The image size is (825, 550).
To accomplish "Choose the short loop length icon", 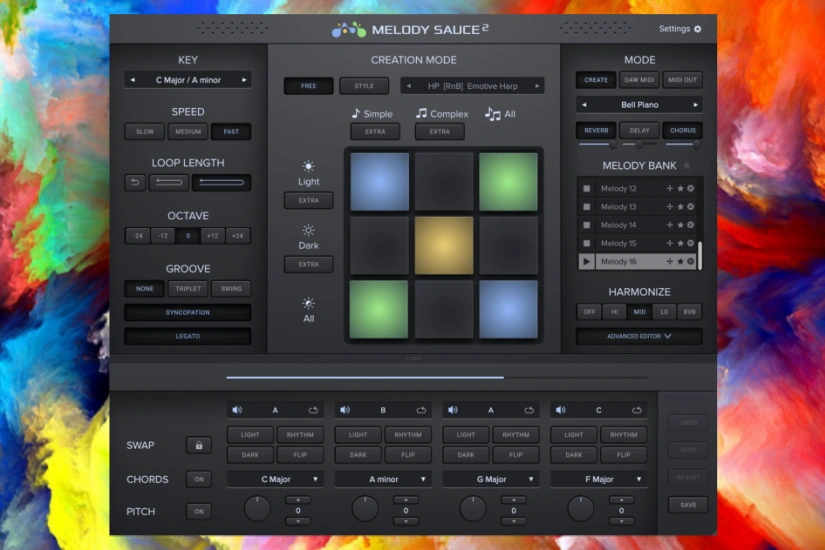I will [169, 183].
